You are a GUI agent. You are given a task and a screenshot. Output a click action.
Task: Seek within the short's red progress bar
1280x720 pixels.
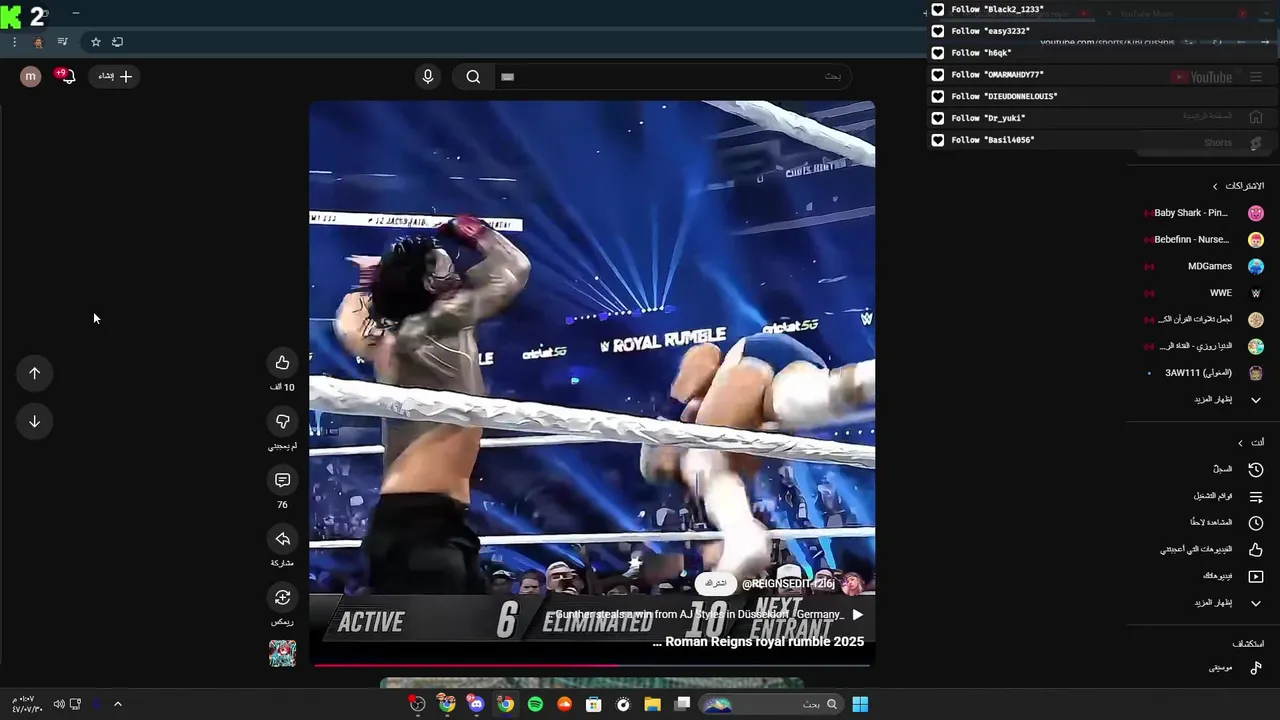coord(592,664)
